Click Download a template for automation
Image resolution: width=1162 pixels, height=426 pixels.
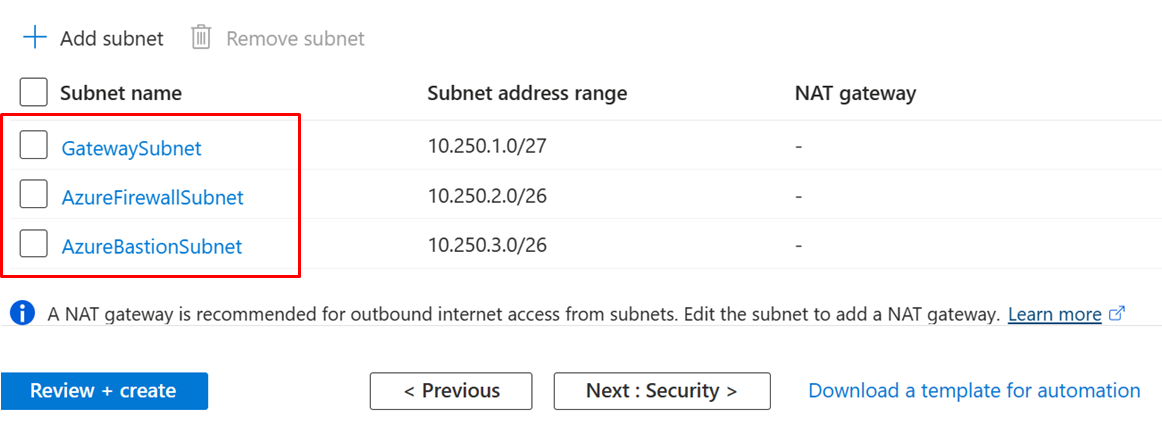pos(974,391)
